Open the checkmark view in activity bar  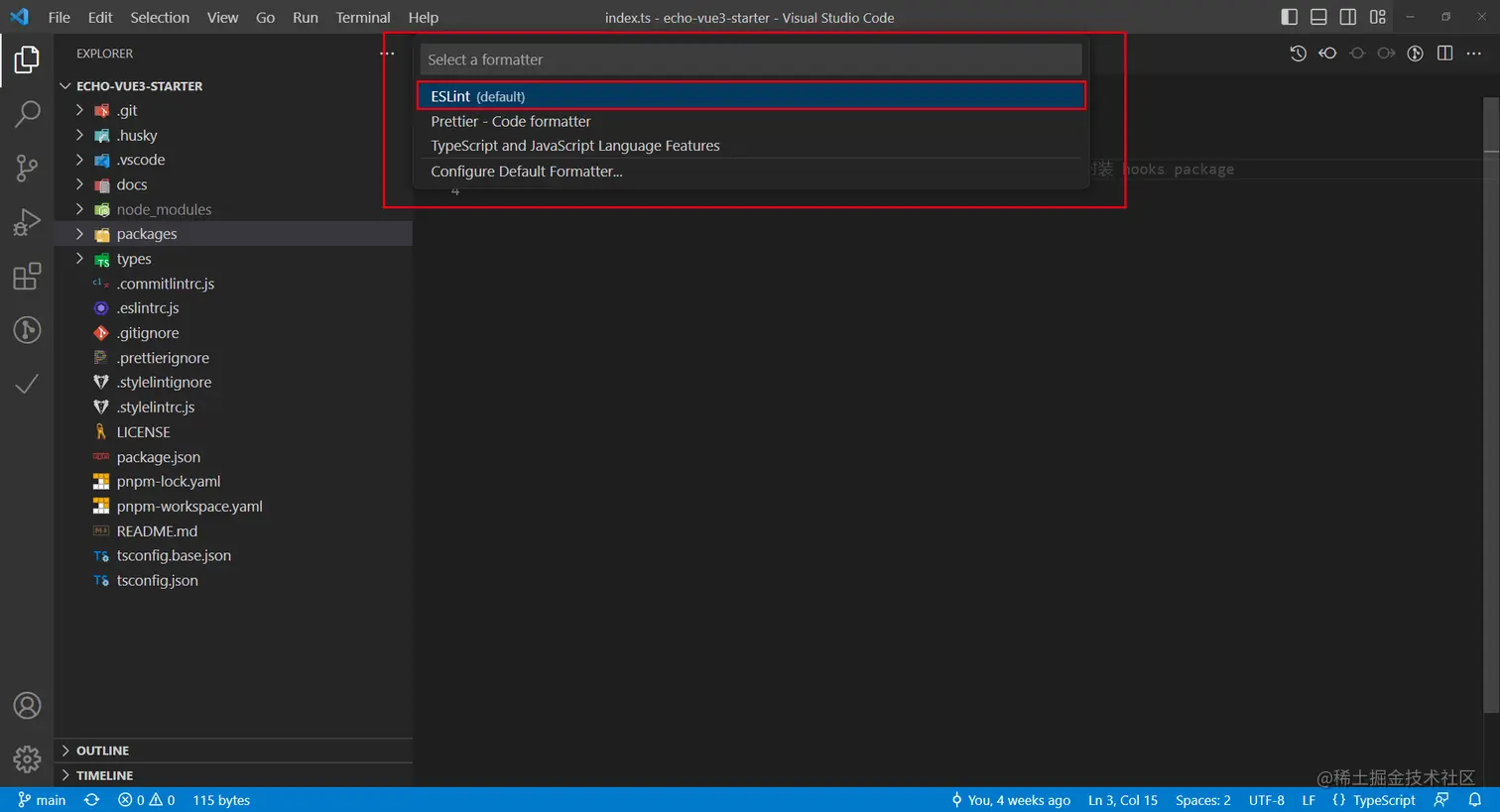pyautogui.click(x=27, y=384)
